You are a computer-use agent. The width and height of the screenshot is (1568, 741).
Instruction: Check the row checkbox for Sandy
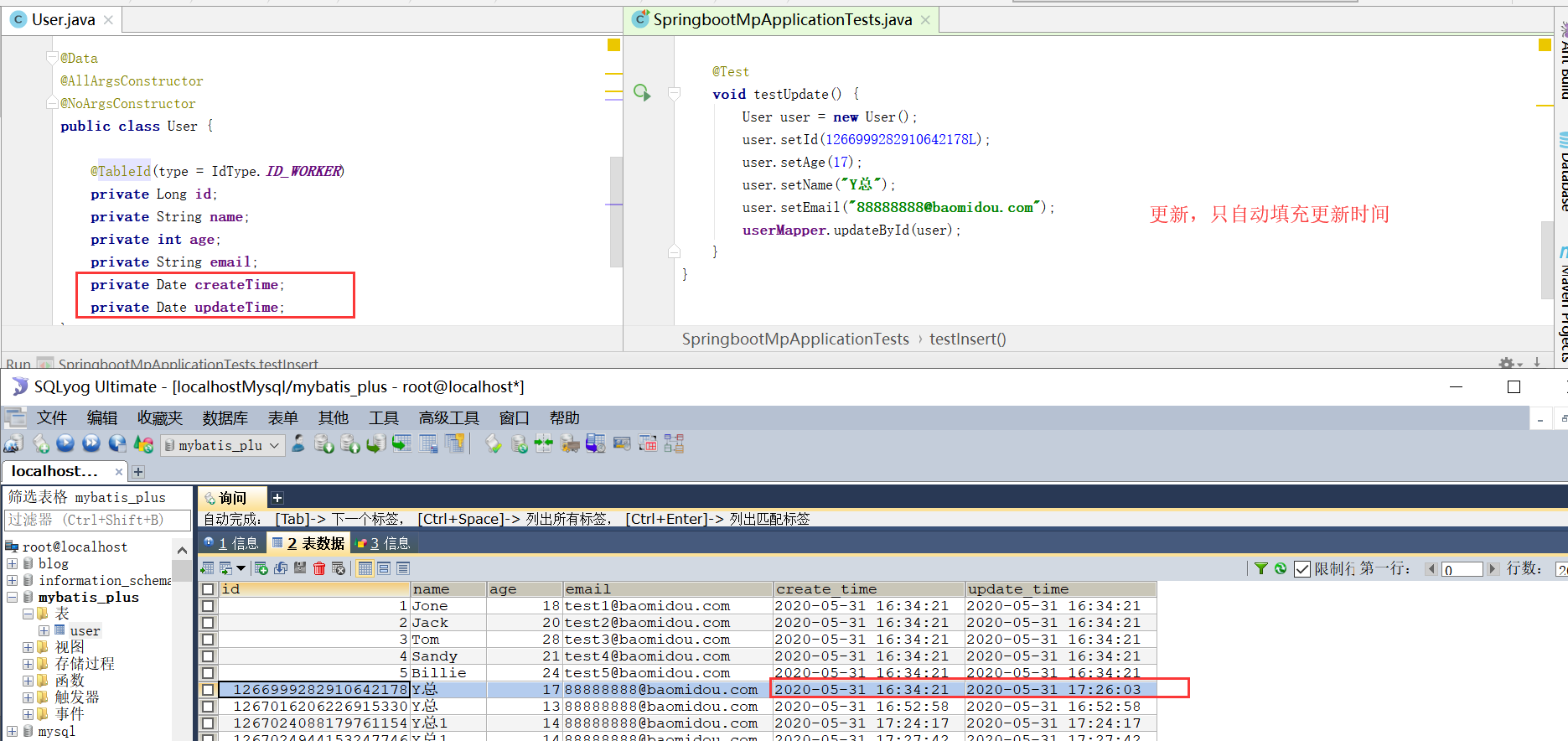click(208, 656)
